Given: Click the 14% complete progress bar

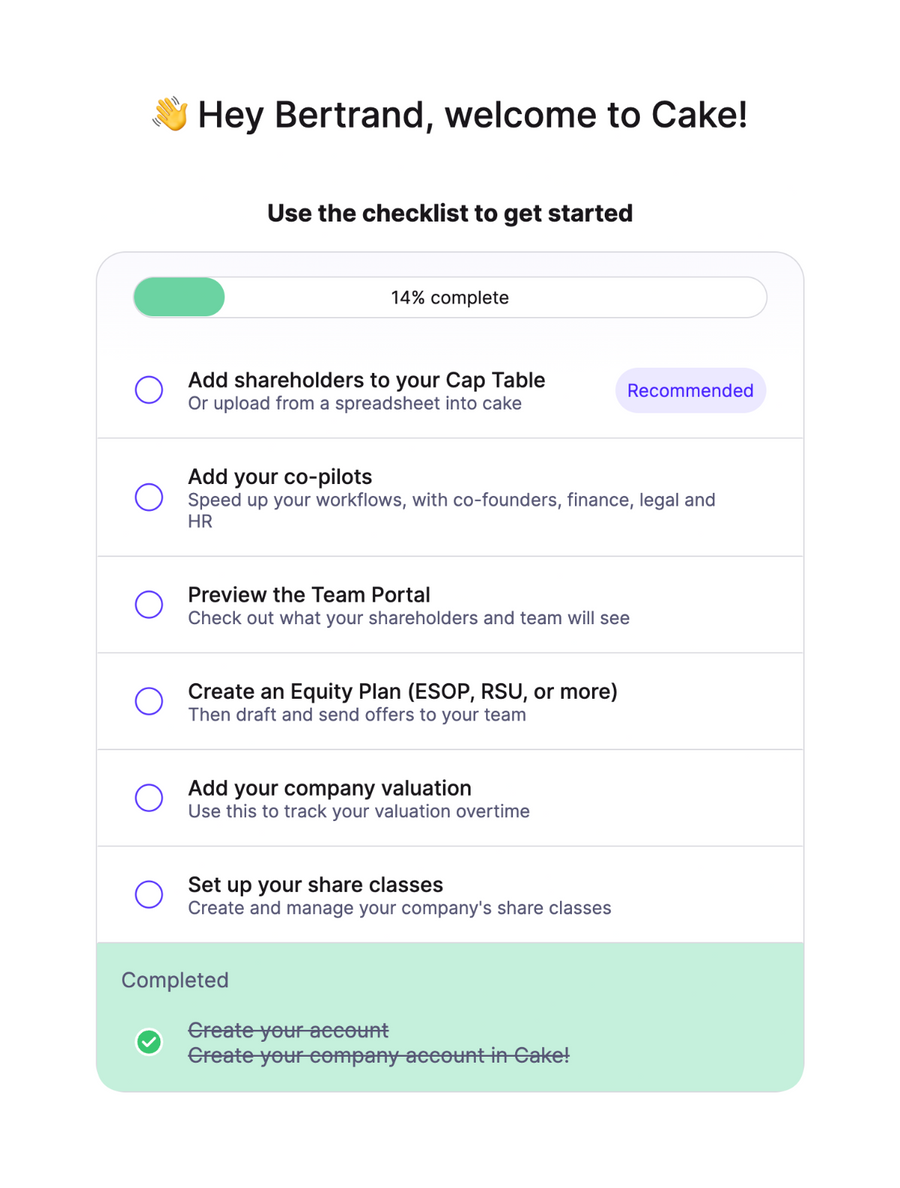Looking at the screenshot, I should point(448,297).
